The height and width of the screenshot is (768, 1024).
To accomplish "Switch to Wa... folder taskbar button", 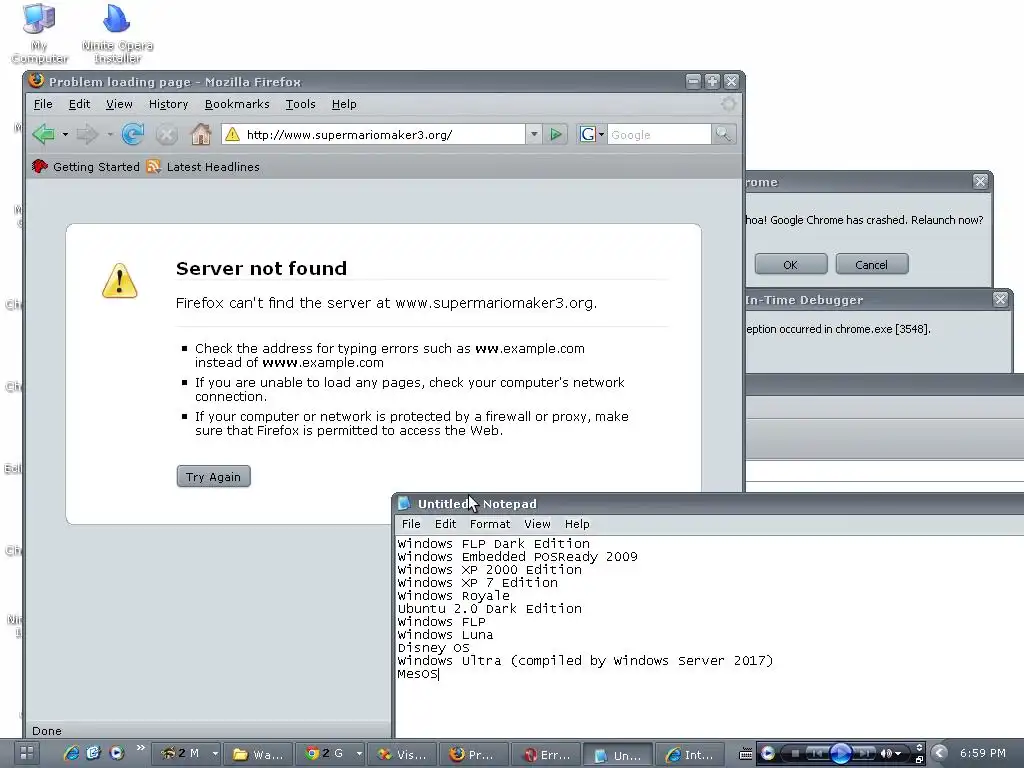I will 259,754.
